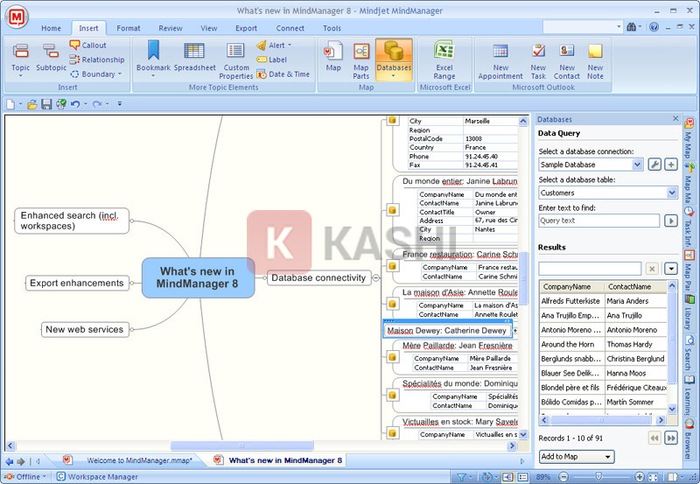The image size is (700, 484).
Task: Switch to the Format ribbon tab
Action: (x=128, y=28)
